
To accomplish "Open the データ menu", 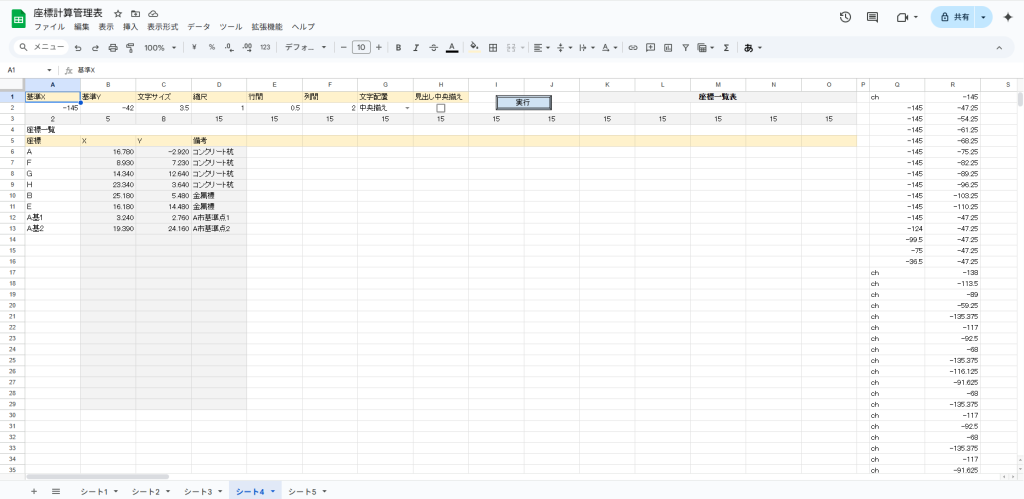I will pyautogui.click(x=199, y=27).
